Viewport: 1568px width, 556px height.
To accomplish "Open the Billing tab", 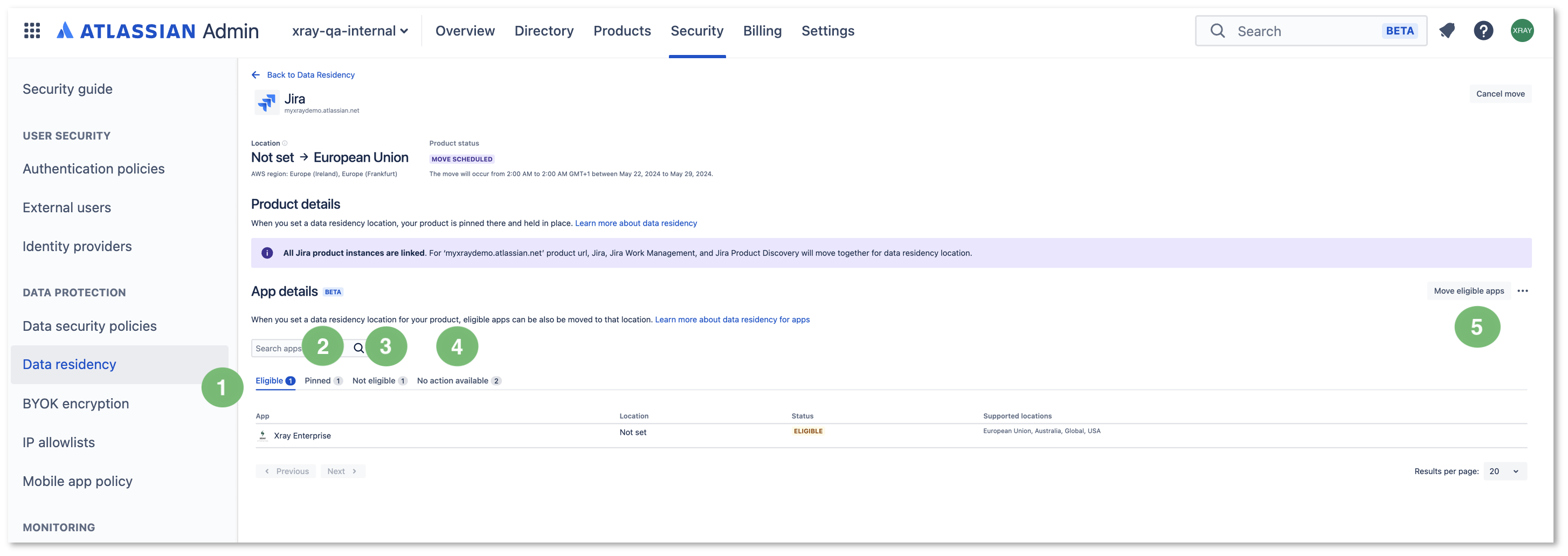I will coord(762,31).
